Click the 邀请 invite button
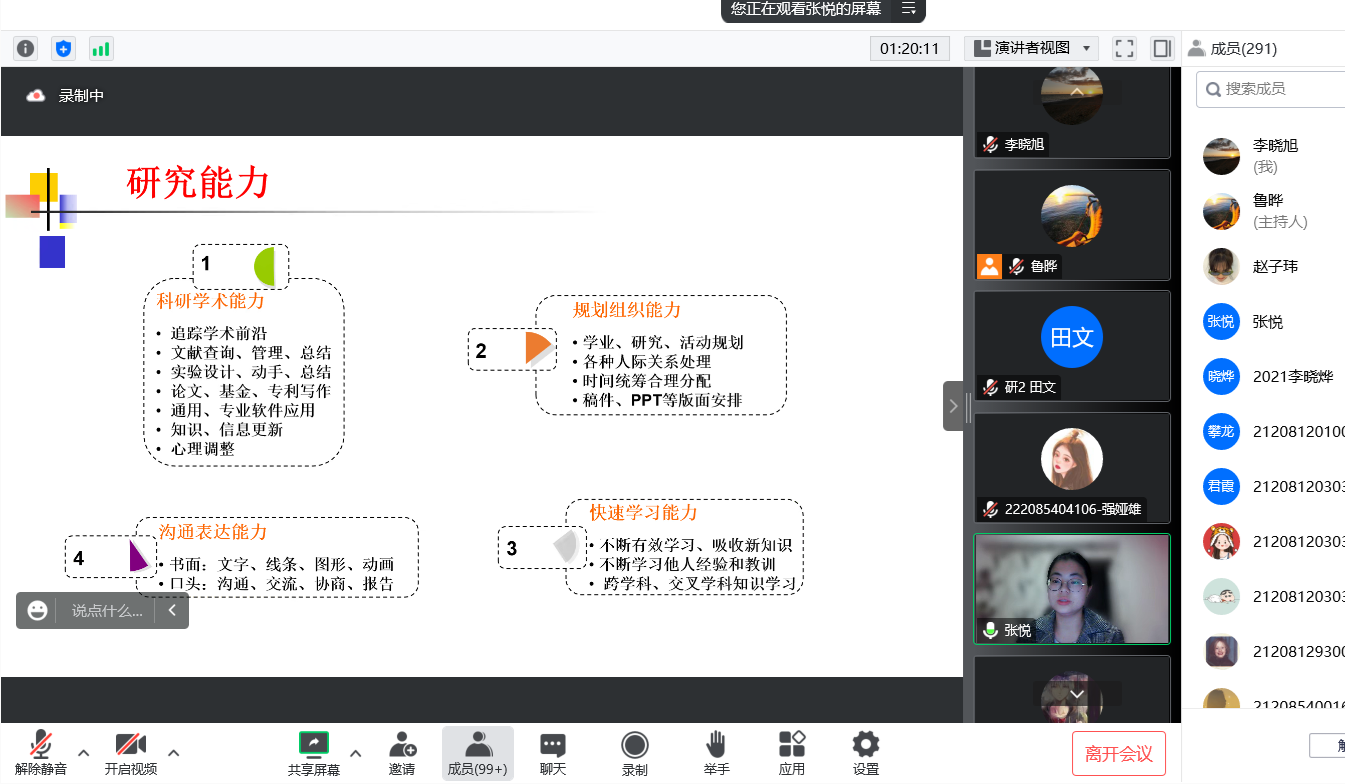This screenshot has width=1345, height=784. coord(402,753)
